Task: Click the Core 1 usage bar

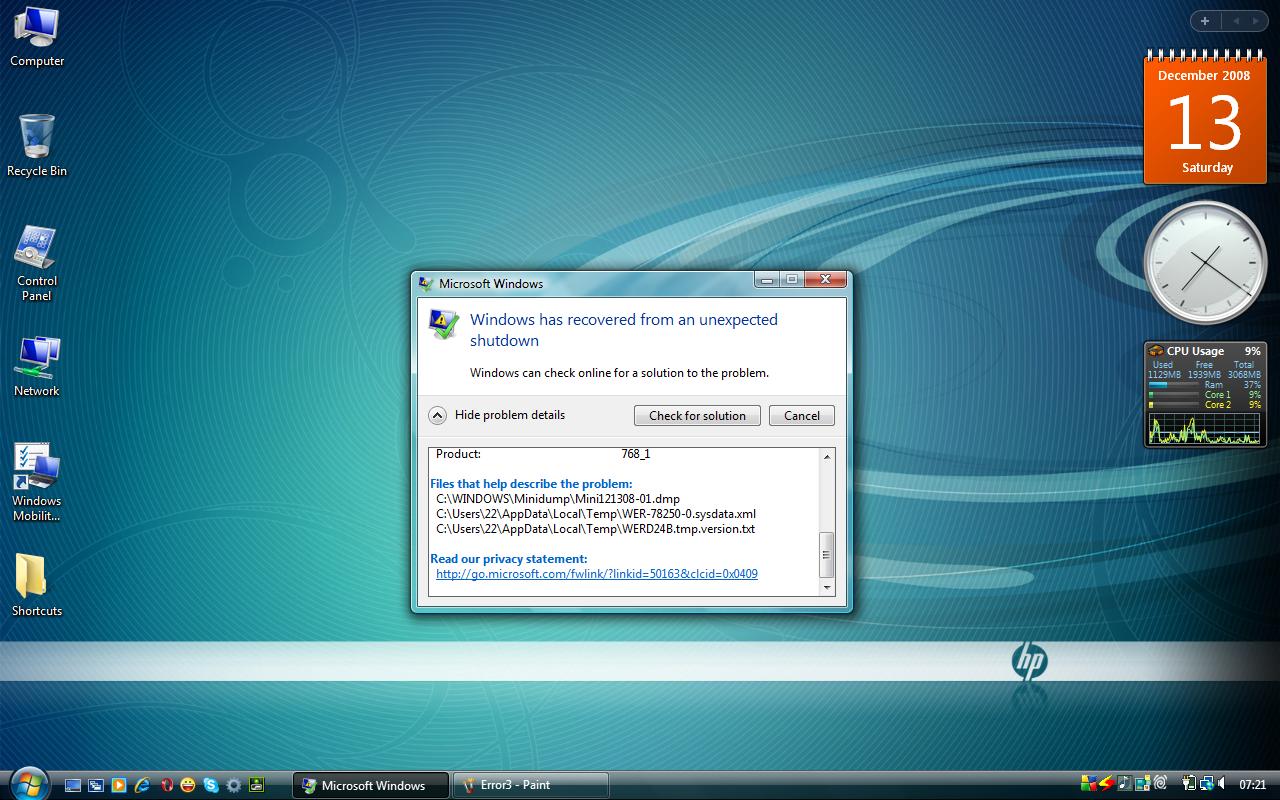Action: point(1174,395)
